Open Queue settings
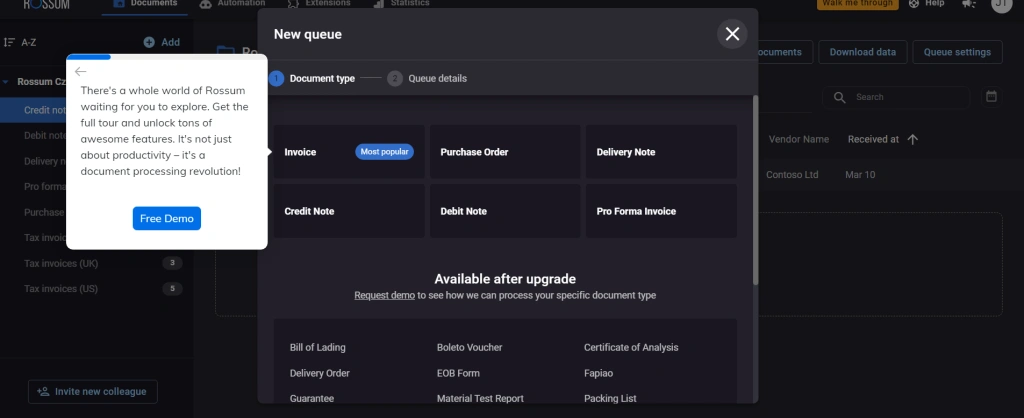 click(957, 52)
